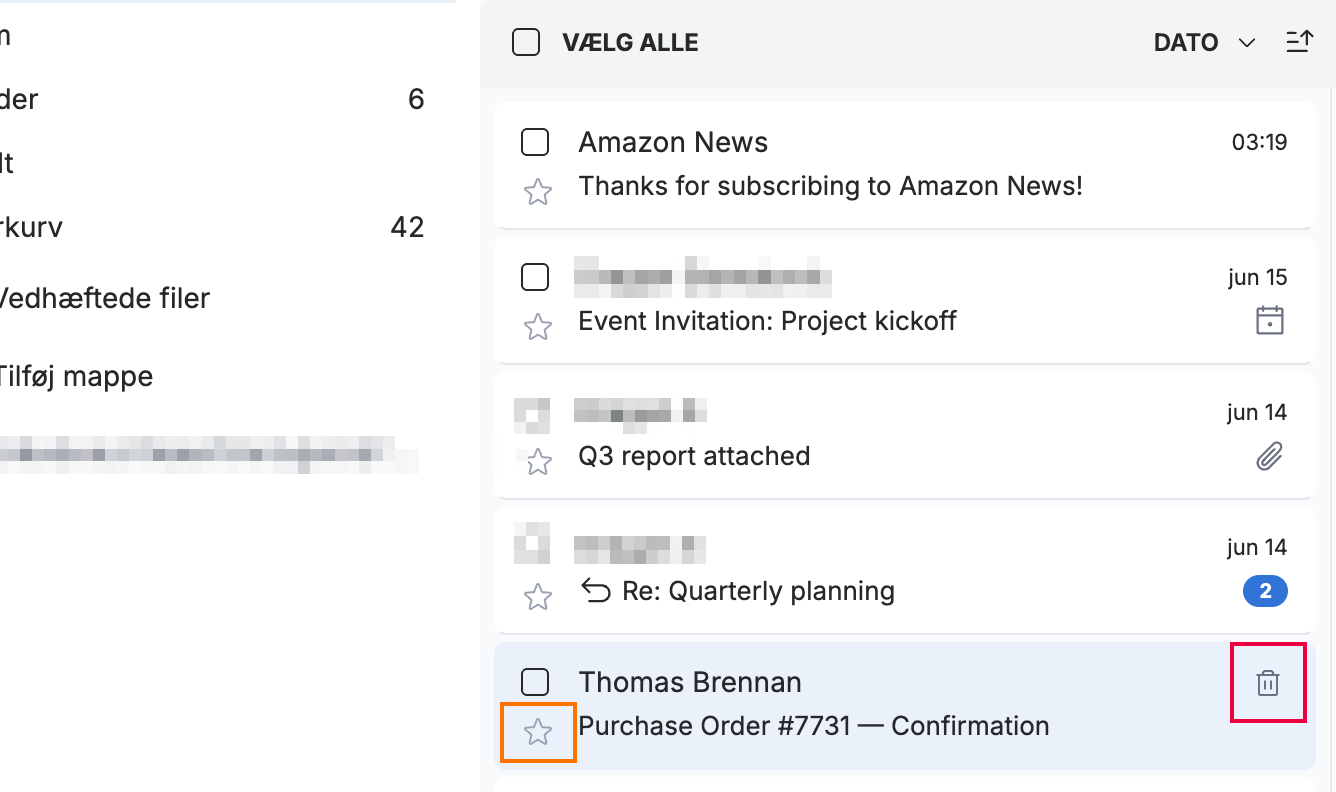Image resolution: width=1336 pixels, height=792 pixels.
Task: Star the Purchase Order #7731 email
Action: pyautogui.click(x=538, y=732)
